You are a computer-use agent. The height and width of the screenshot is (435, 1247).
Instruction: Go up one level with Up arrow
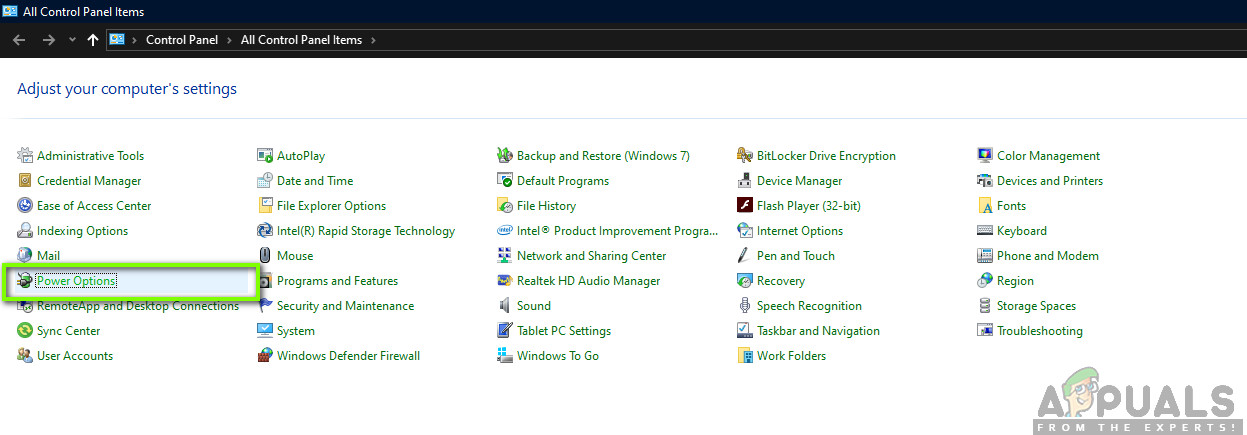pos(93,40)
